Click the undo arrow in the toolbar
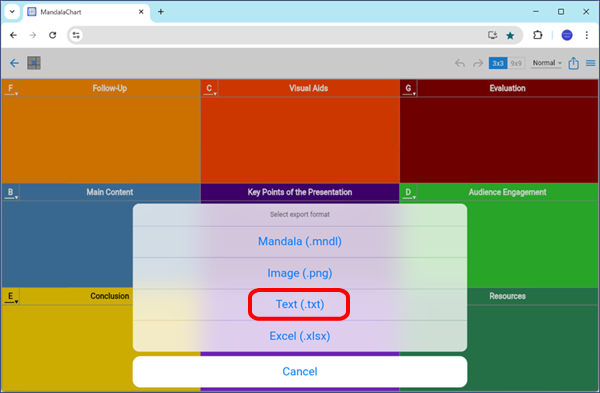 460,63
